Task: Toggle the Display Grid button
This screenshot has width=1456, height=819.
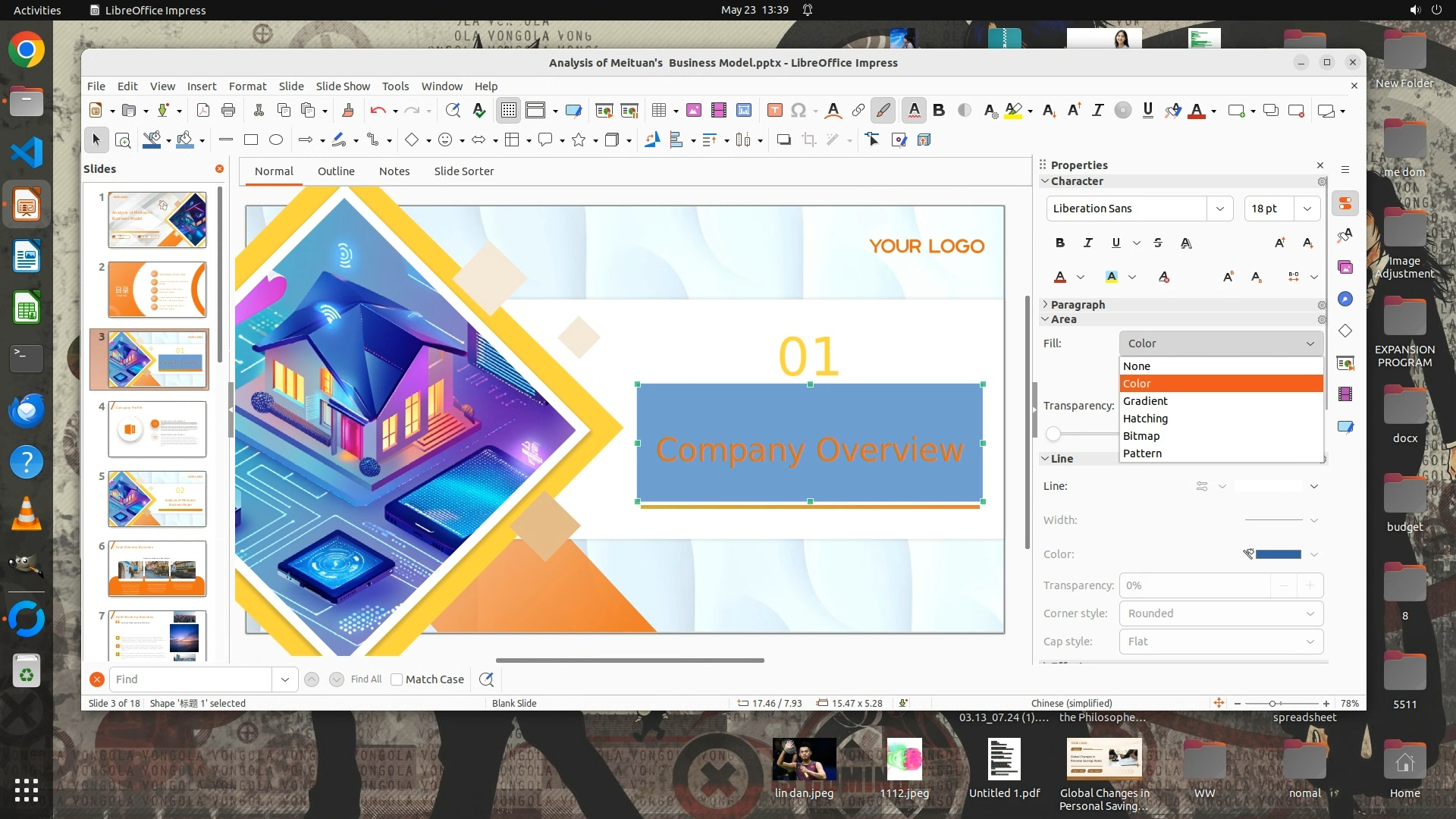Action: (x=508, y=111)
